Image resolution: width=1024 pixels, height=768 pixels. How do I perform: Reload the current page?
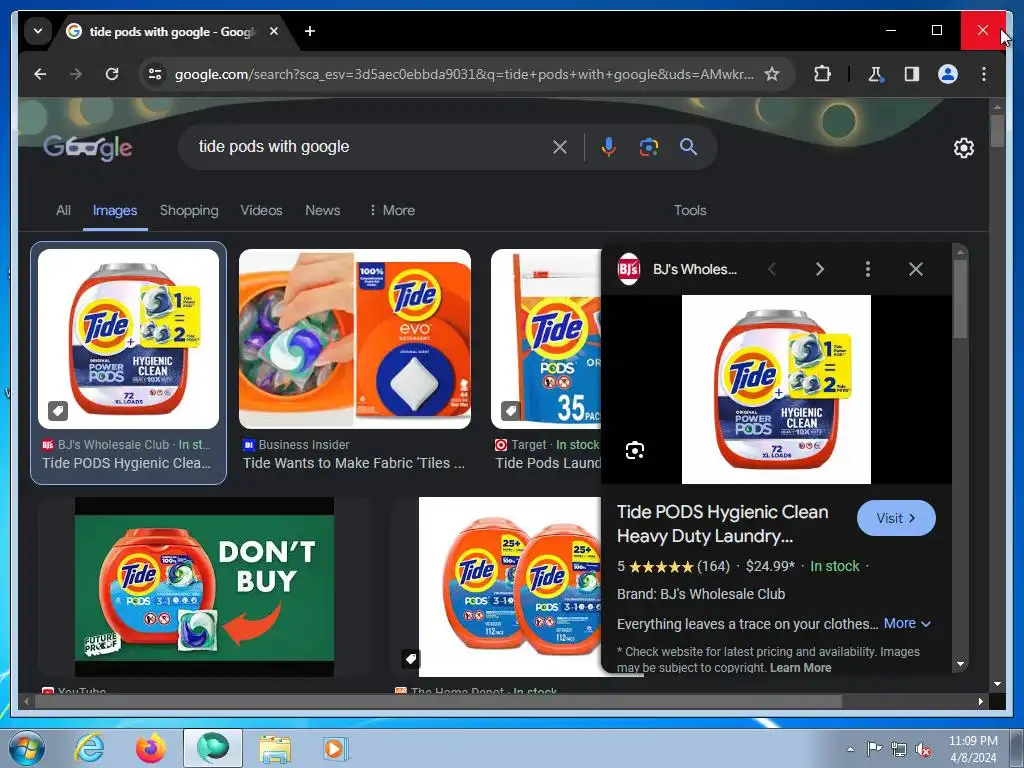[x=112, y=74]
